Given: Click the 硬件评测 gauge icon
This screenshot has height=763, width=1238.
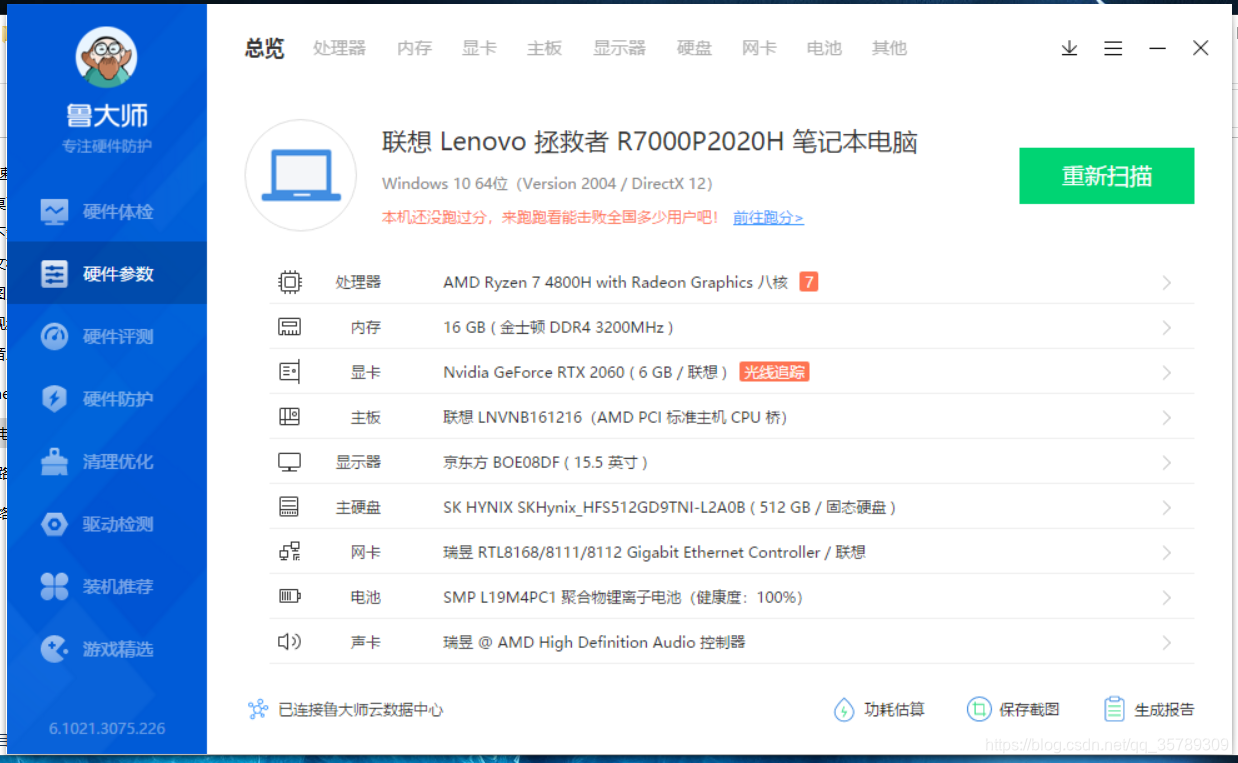Looking at the screenshot, I should (54, 337).
